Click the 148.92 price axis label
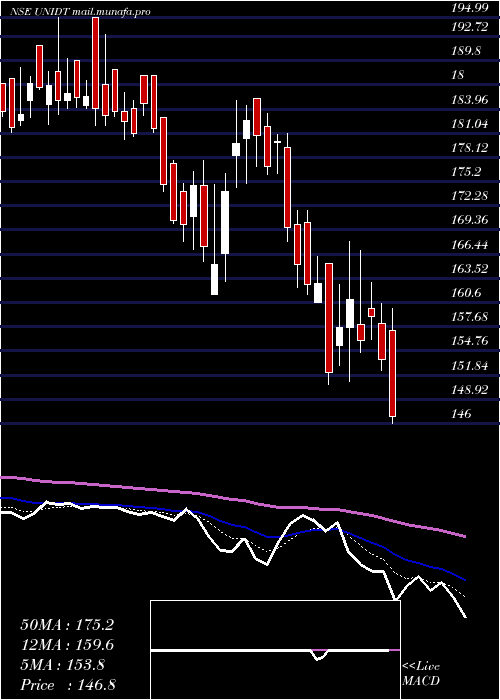The image size is (500, 700). point(470,390)
